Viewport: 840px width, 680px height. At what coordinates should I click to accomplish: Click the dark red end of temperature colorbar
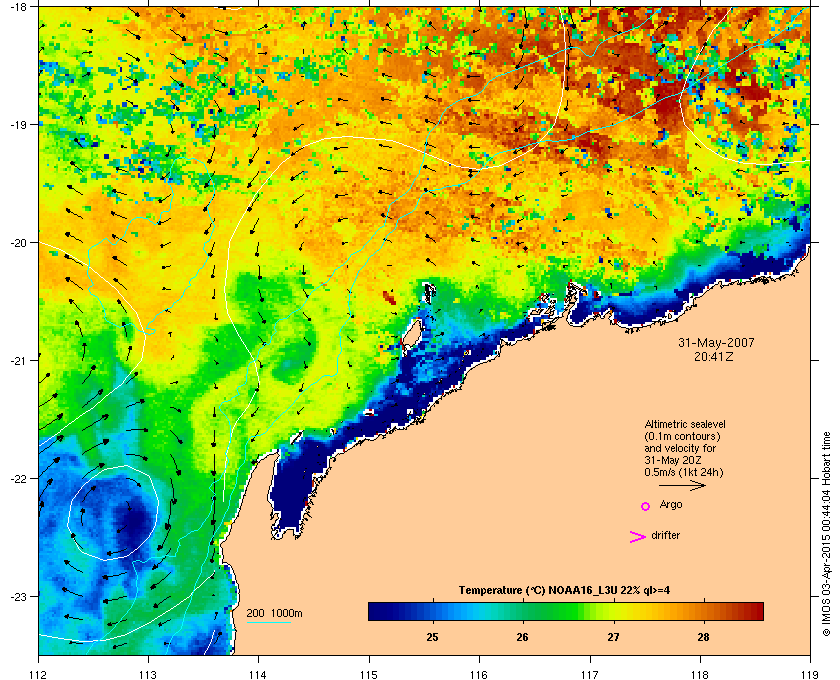758,611
